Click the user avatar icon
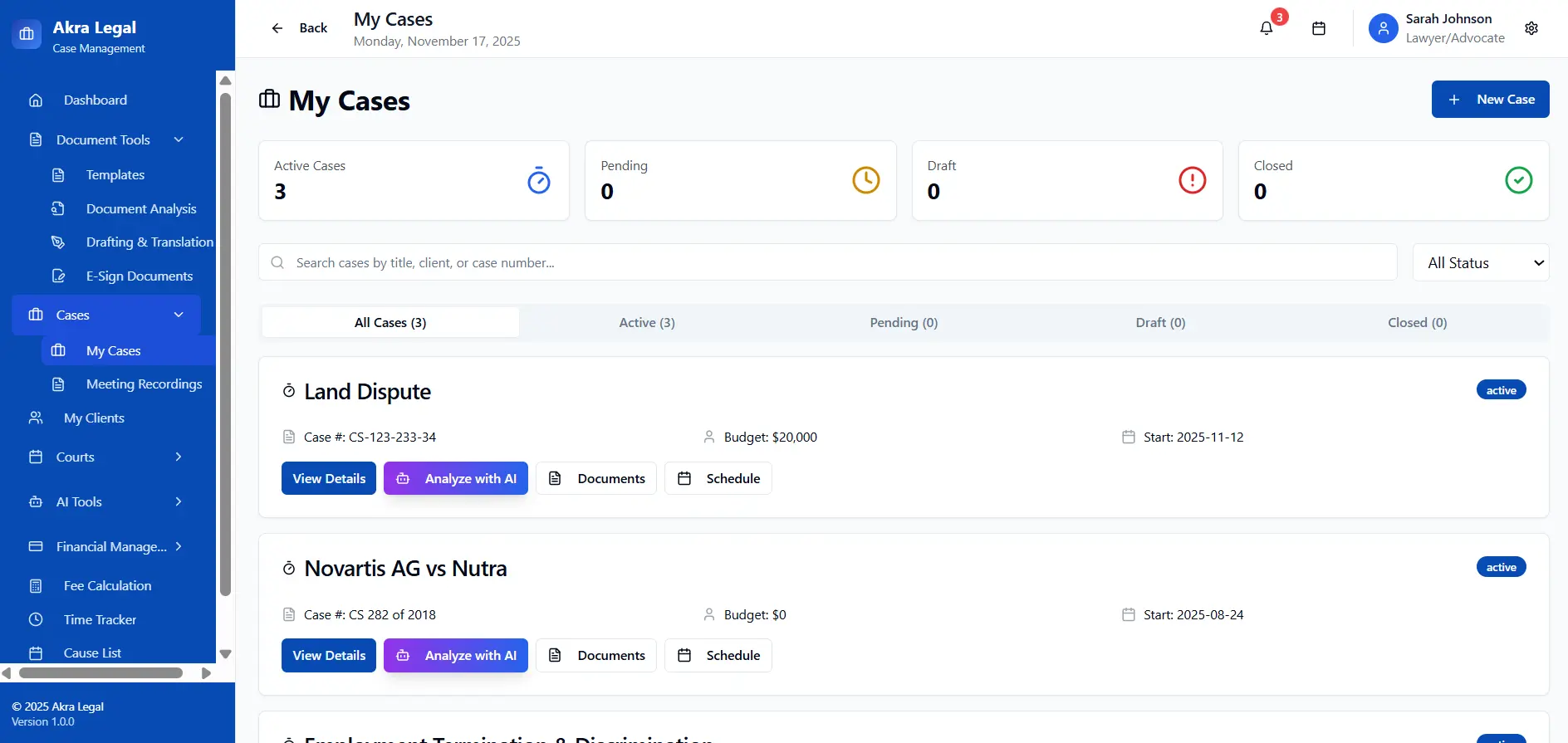This screenshot has height=743, width=1568. pos(1383,28)
